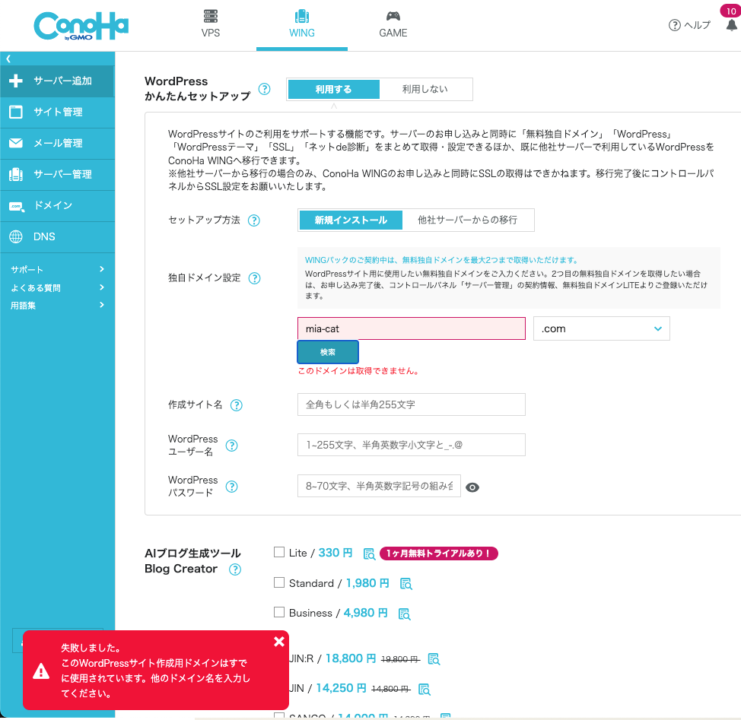
Task: Open DNS in the sidebar
Action: tap(57, 237)
